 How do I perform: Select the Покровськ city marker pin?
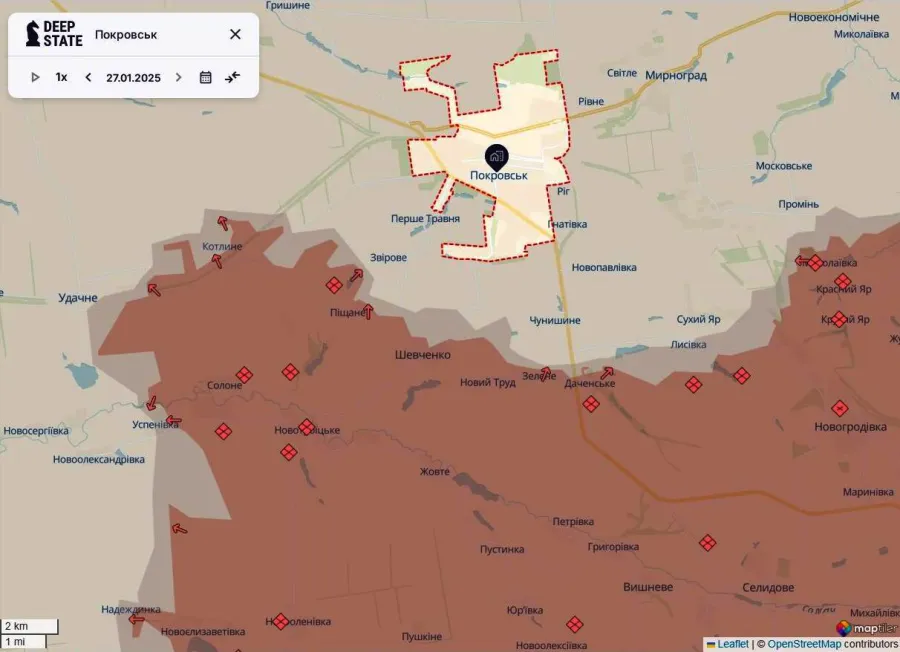pos(496,157)
